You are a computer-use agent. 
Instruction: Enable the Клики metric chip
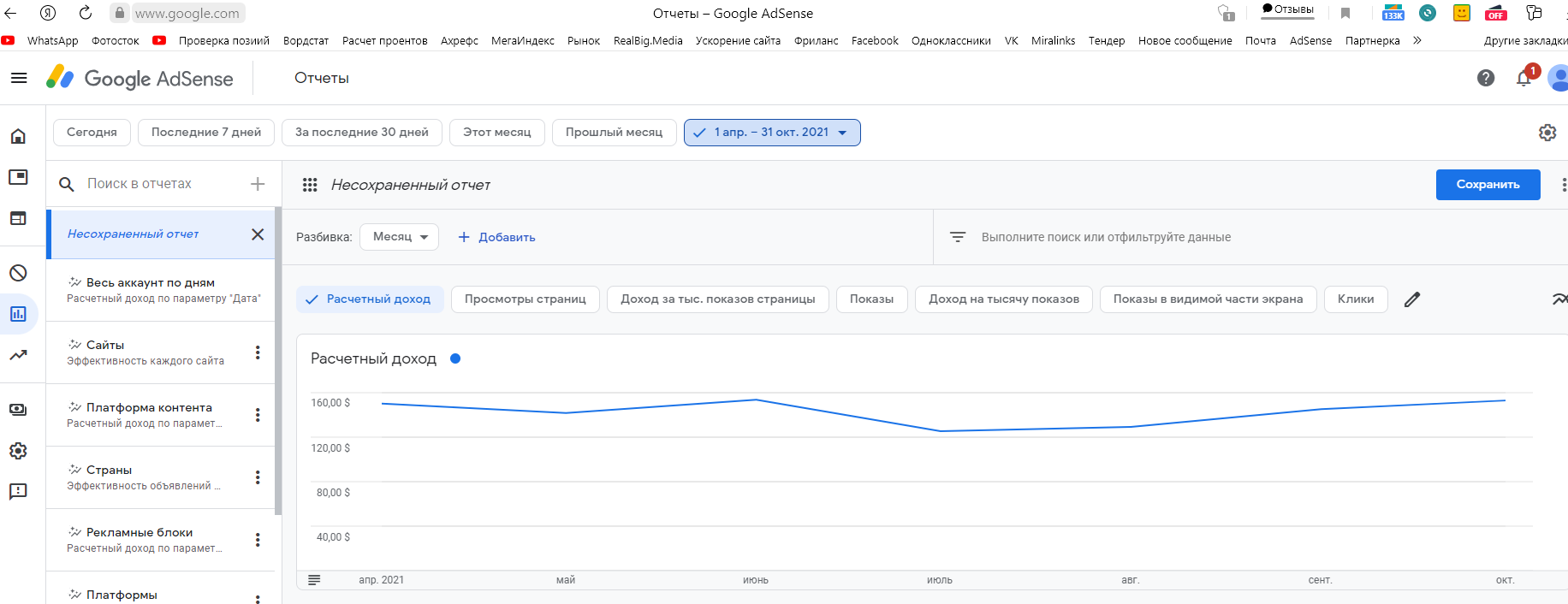[x=1355, y=299]
